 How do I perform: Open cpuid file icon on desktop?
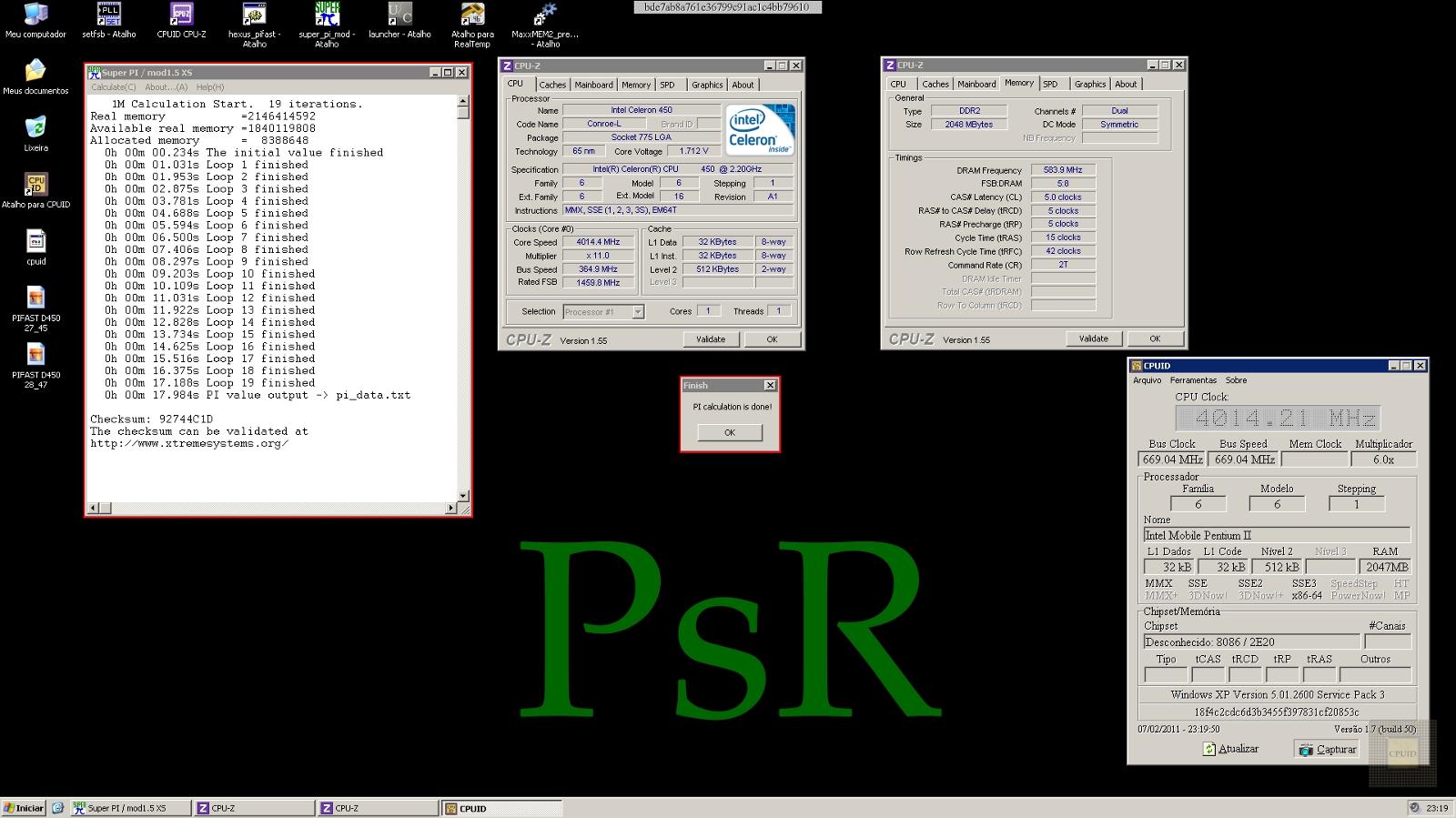pos(35,241)
